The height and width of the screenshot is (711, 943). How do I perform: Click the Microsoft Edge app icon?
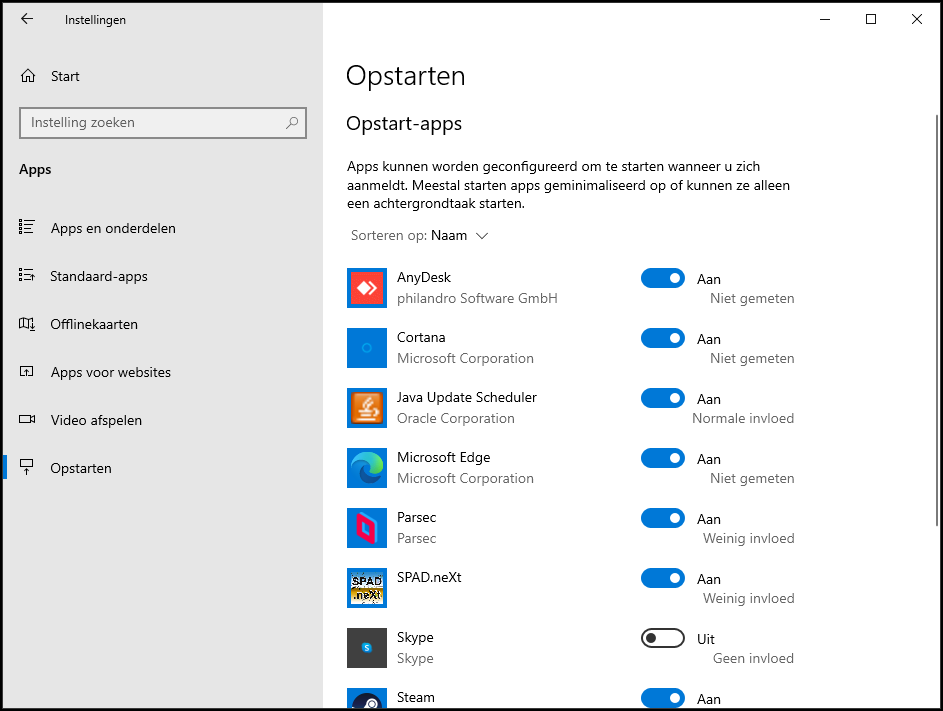point(367,468)
